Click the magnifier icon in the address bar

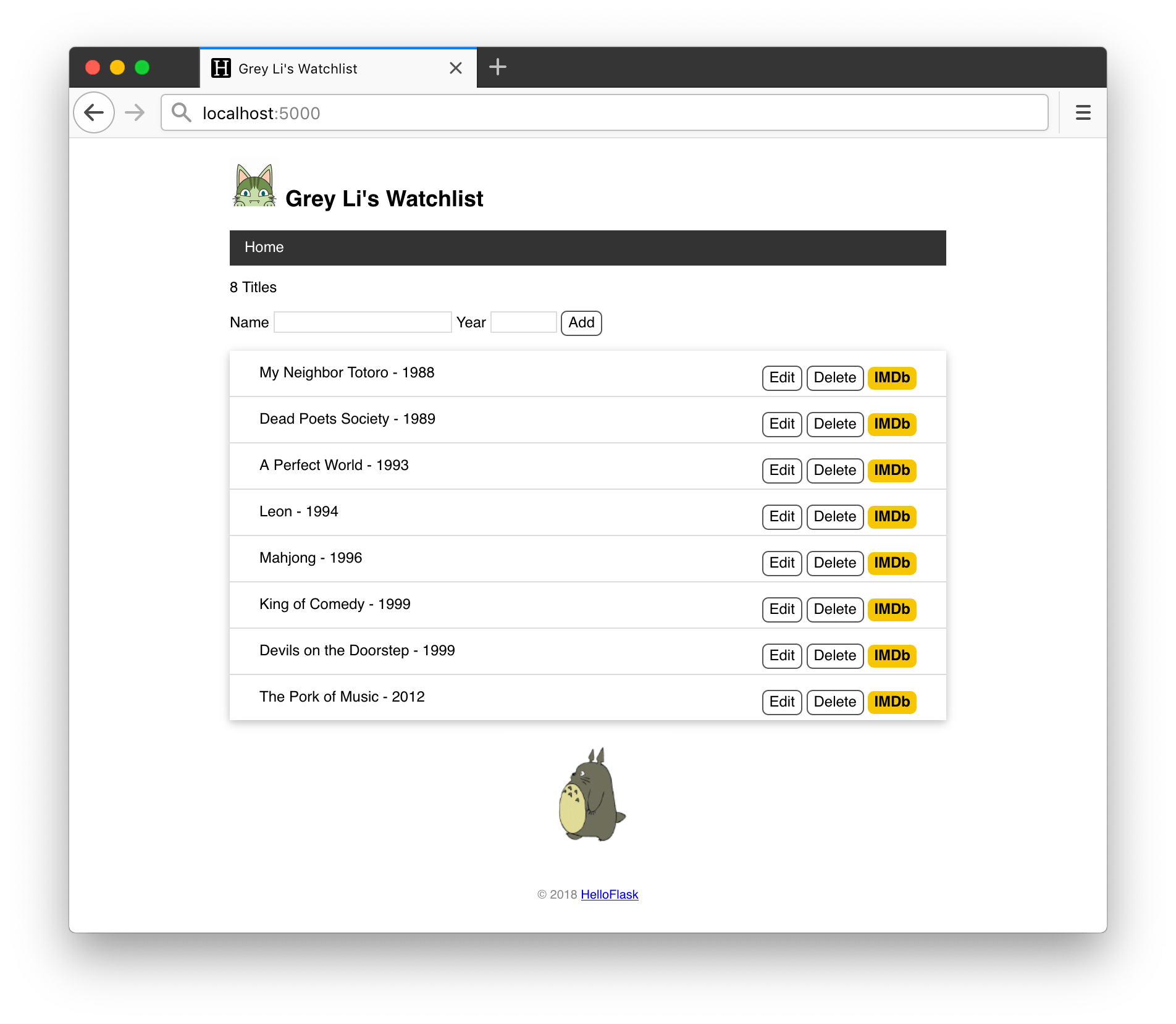click(x=181, y=112)
